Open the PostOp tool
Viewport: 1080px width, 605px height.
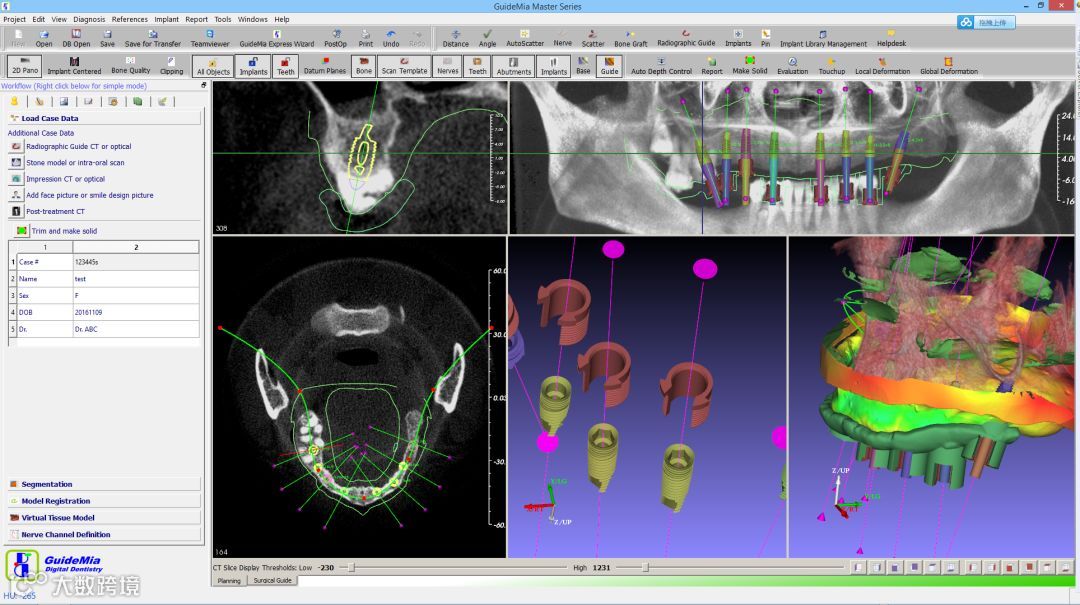(x=335, y=39)
